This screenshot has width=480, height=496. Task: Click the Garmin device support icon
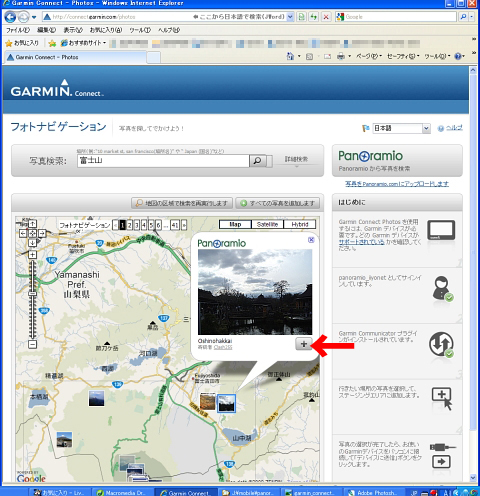pos(441,230)
